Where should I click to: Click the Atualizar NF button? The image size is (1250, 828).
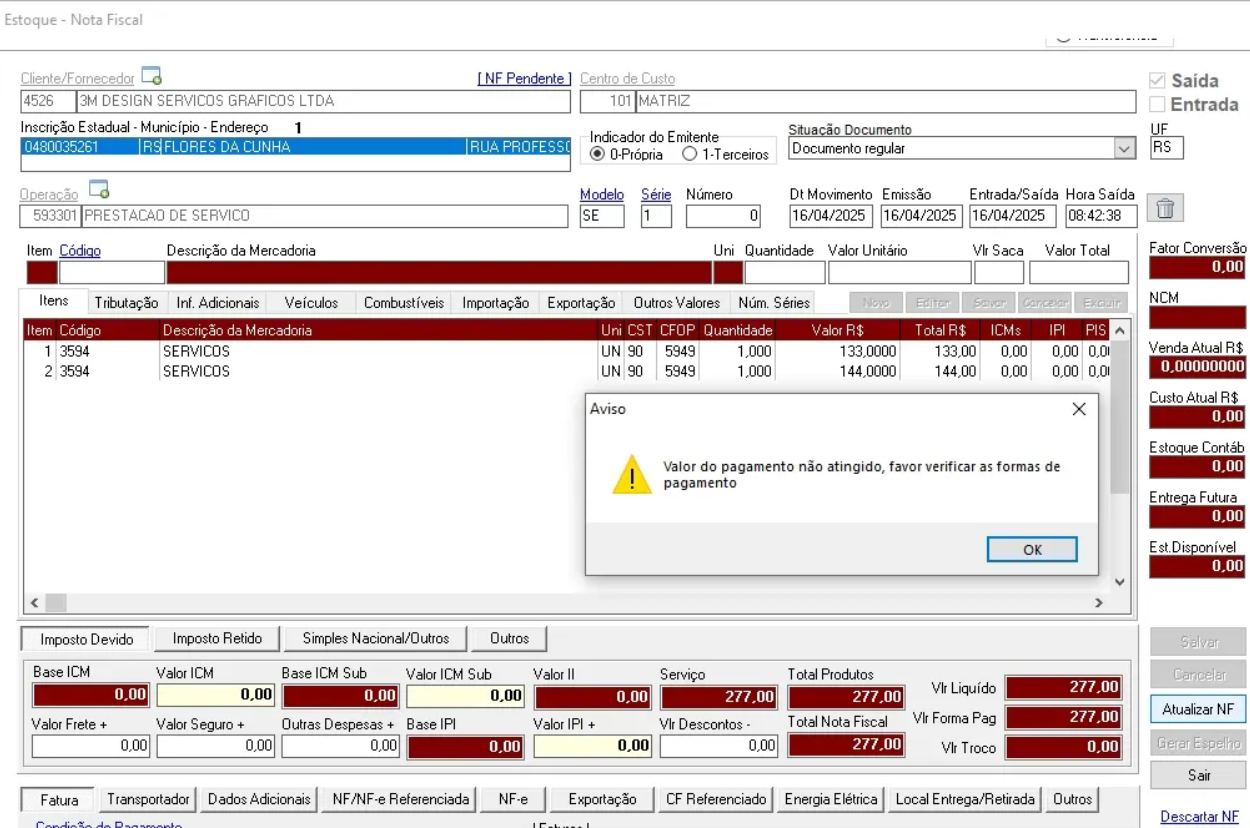coord(1198,709)
